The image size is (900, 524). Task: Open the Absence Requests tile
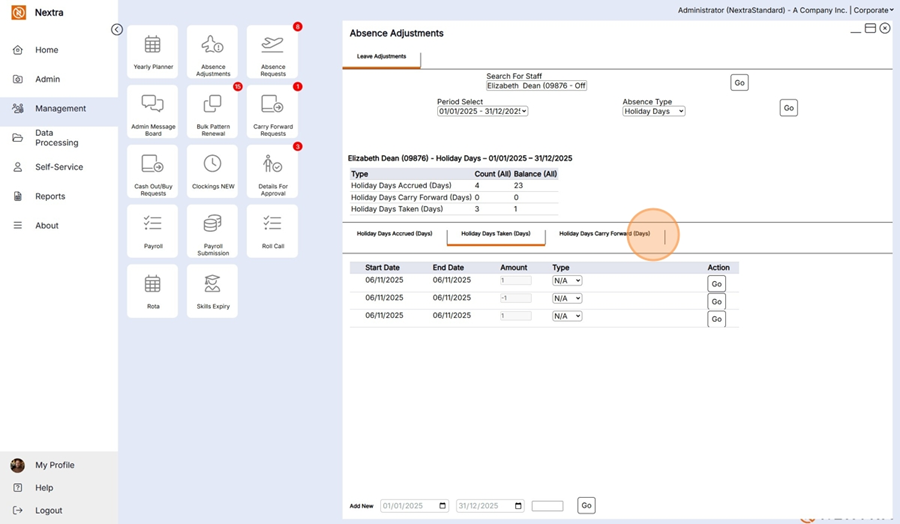272,52
